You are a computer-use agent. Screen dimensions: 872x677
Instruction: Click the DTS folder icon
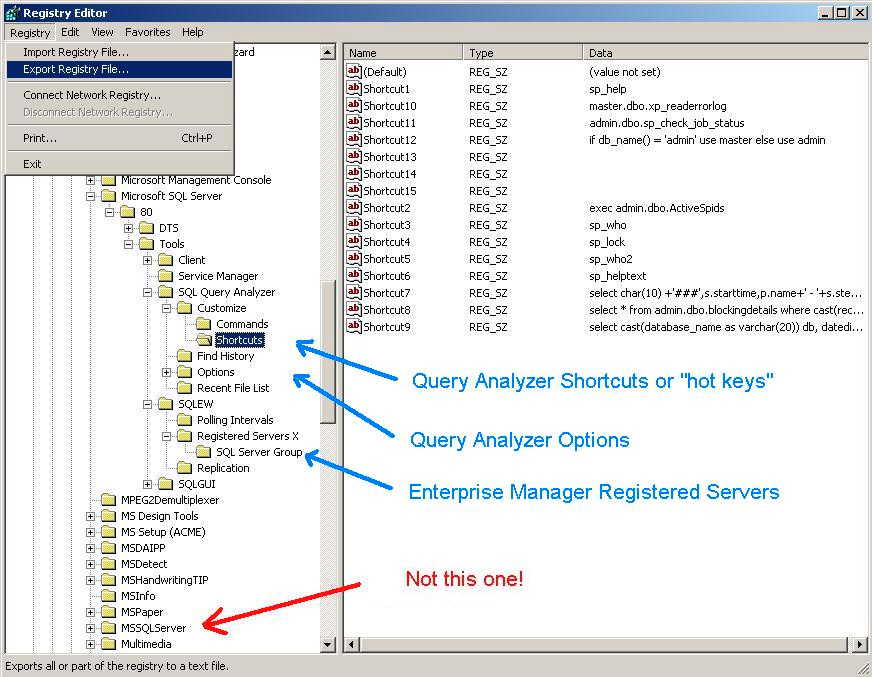pyautogui.click(x=147, y=228)
